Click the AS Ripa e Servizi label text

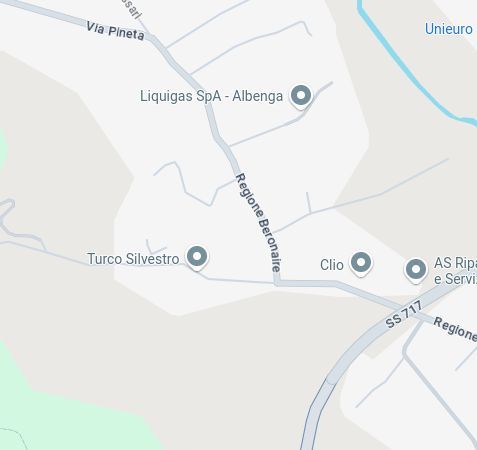click(x=455, y=271)
